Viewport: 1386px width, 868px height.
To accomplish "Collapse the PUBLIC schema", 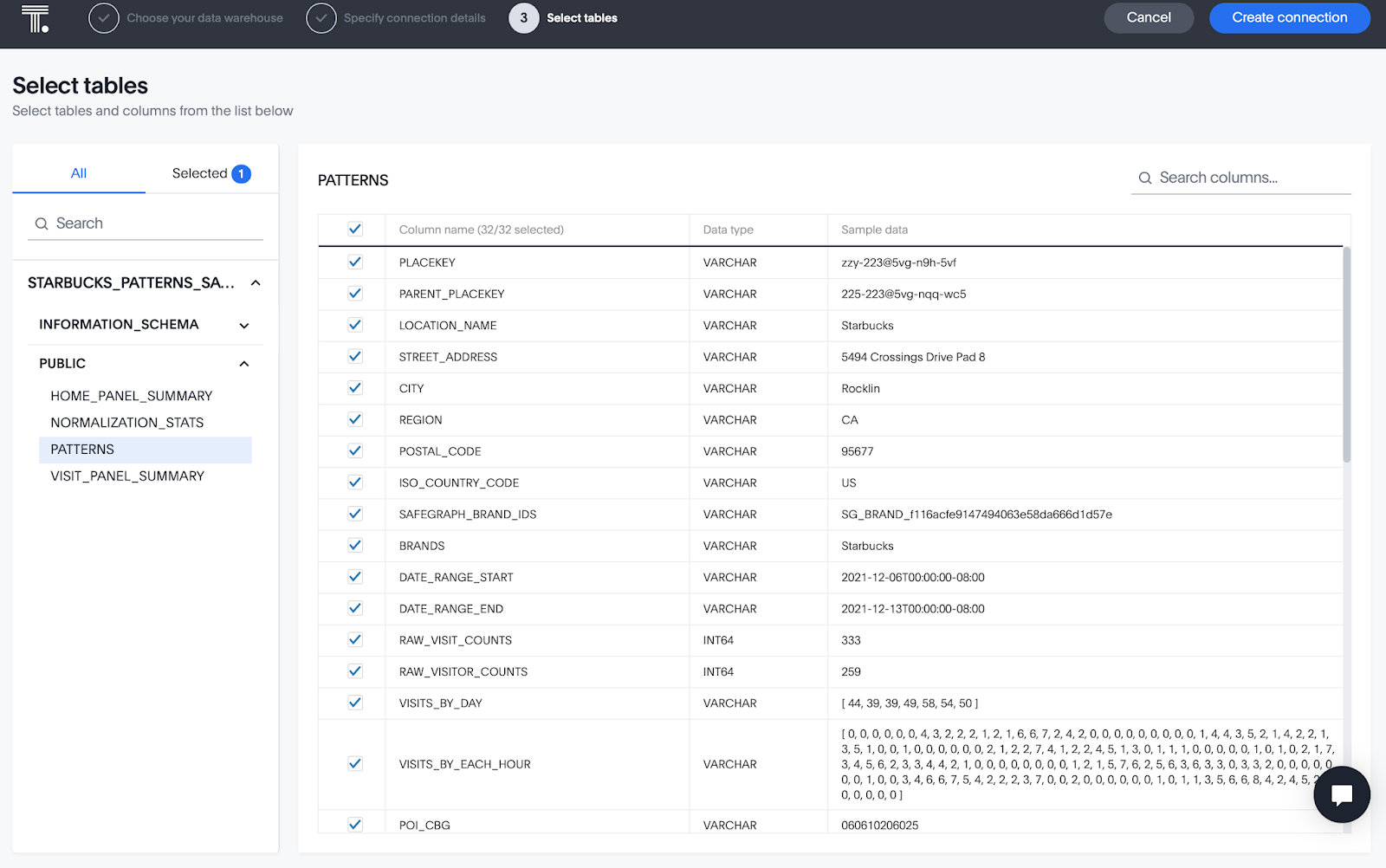I will (244, 364).
